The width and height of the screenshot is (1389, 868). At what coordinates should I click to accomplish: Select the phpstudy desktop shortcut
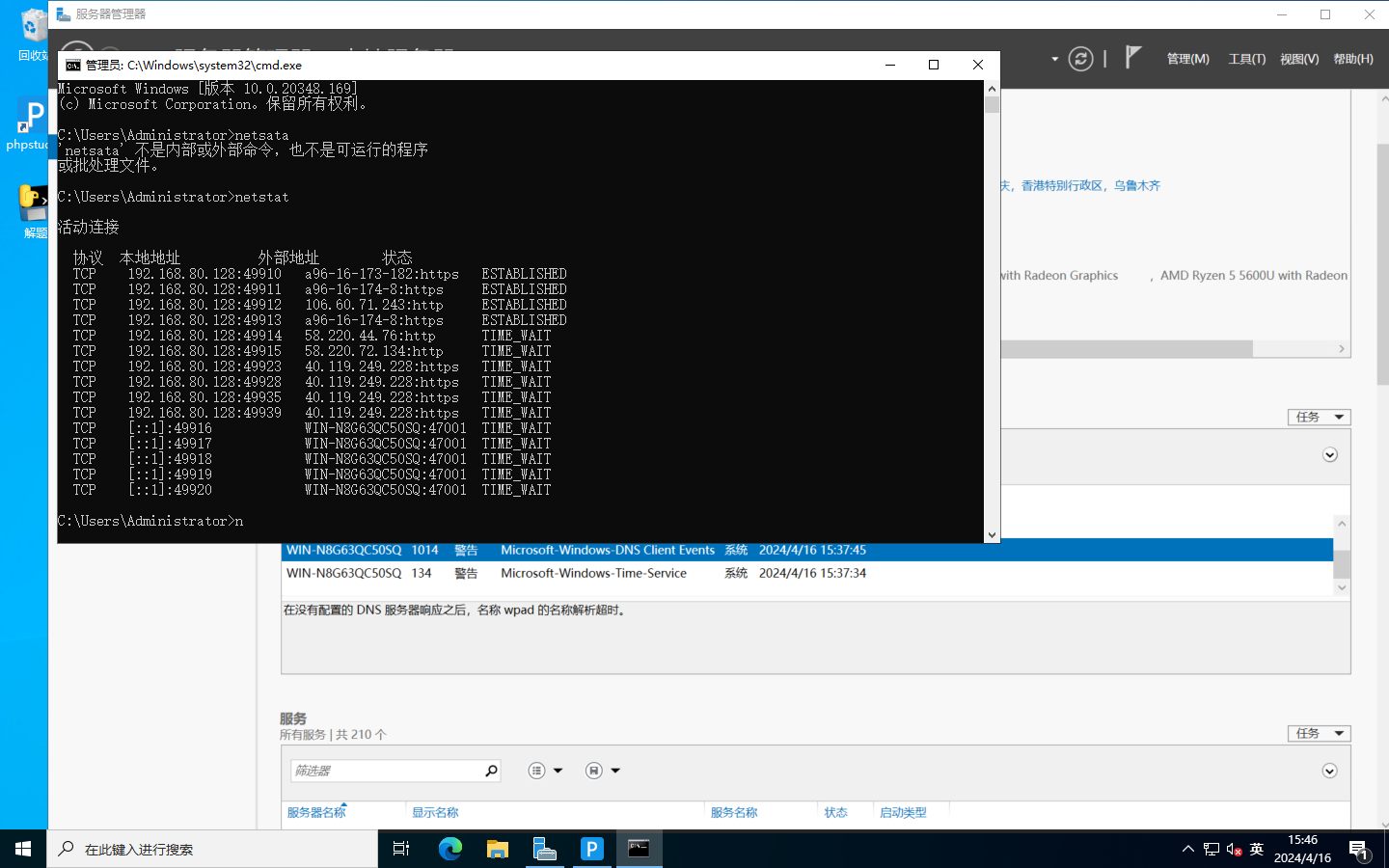pos(27,123)
